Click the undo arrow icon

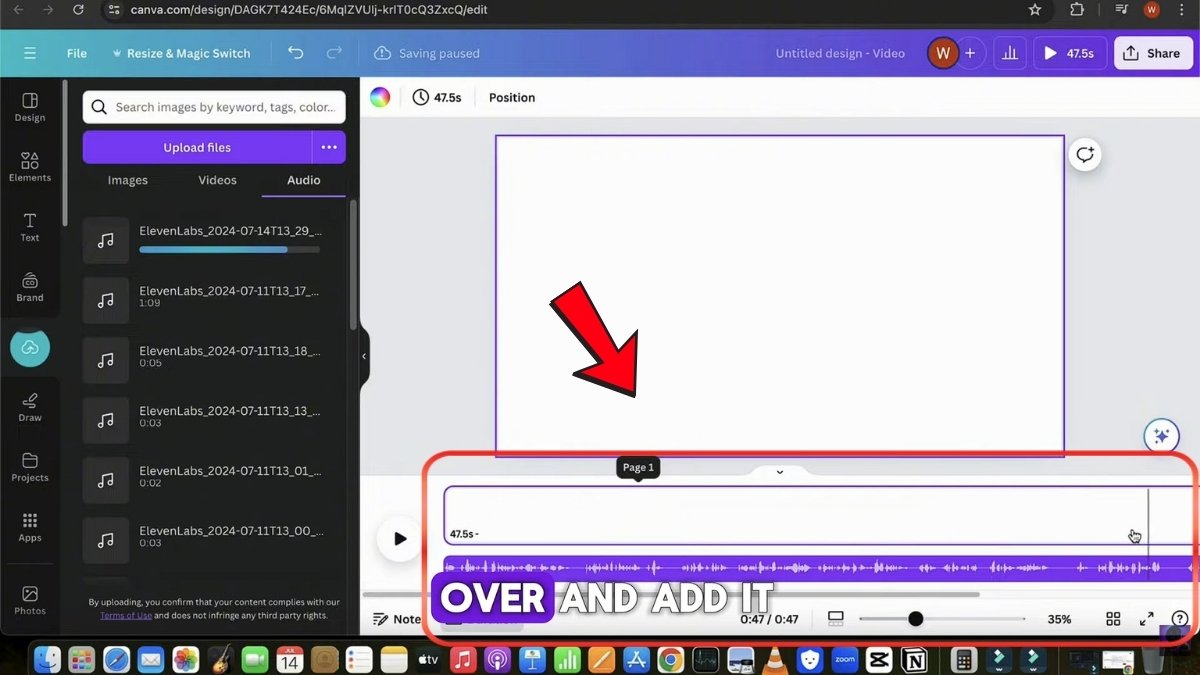click(295, 53)
